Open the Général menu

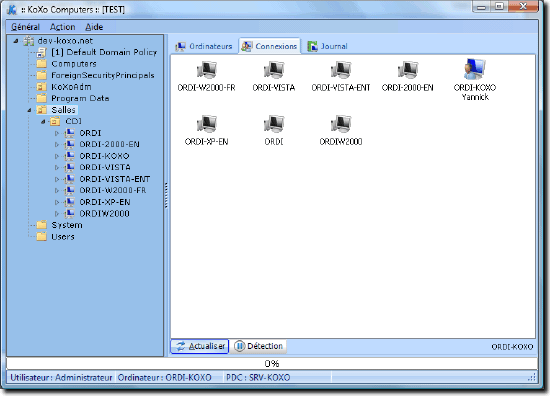pos(25,27)
